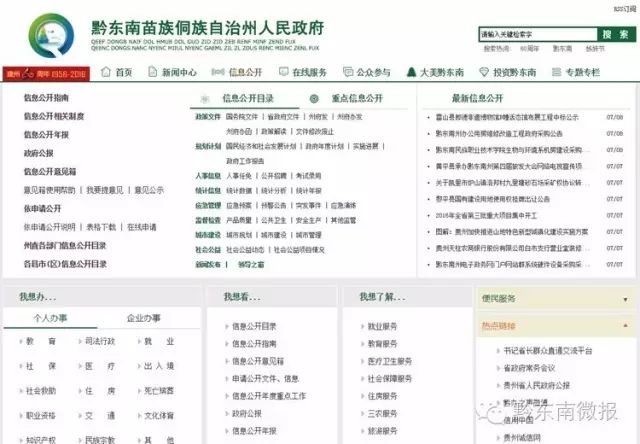Image resolution: width=640 pixels, height=444 pixels.
Task: Open 信息公开年度重点工作 link
Action: 269,396
